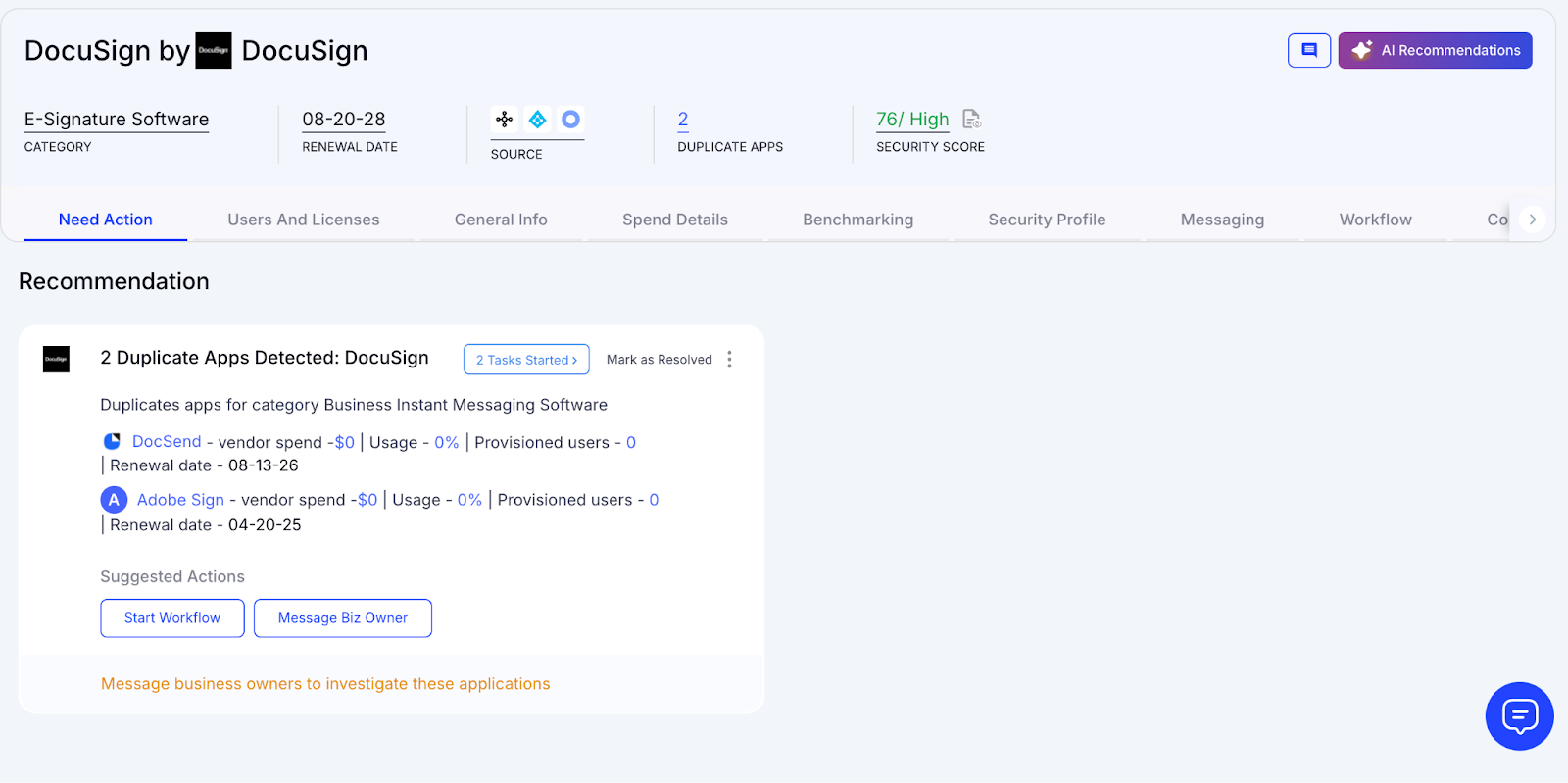Open the General Info tab
This screenshot has width=1568, height=783.
pos(501,220)
